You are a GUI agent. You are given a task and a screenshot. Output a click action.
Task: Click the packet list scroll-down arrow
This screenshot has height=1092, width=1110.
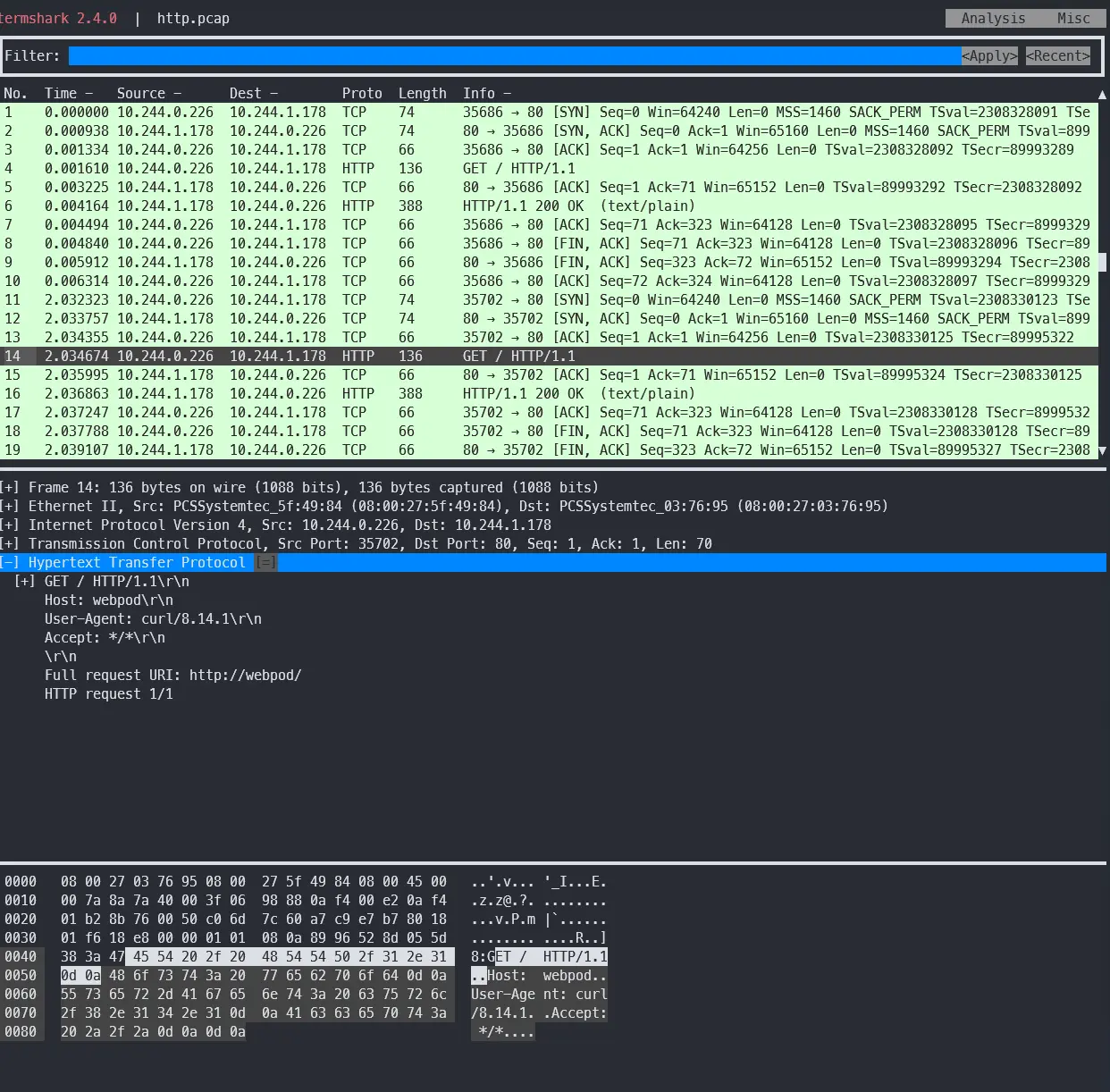[x=1102, y=449]
